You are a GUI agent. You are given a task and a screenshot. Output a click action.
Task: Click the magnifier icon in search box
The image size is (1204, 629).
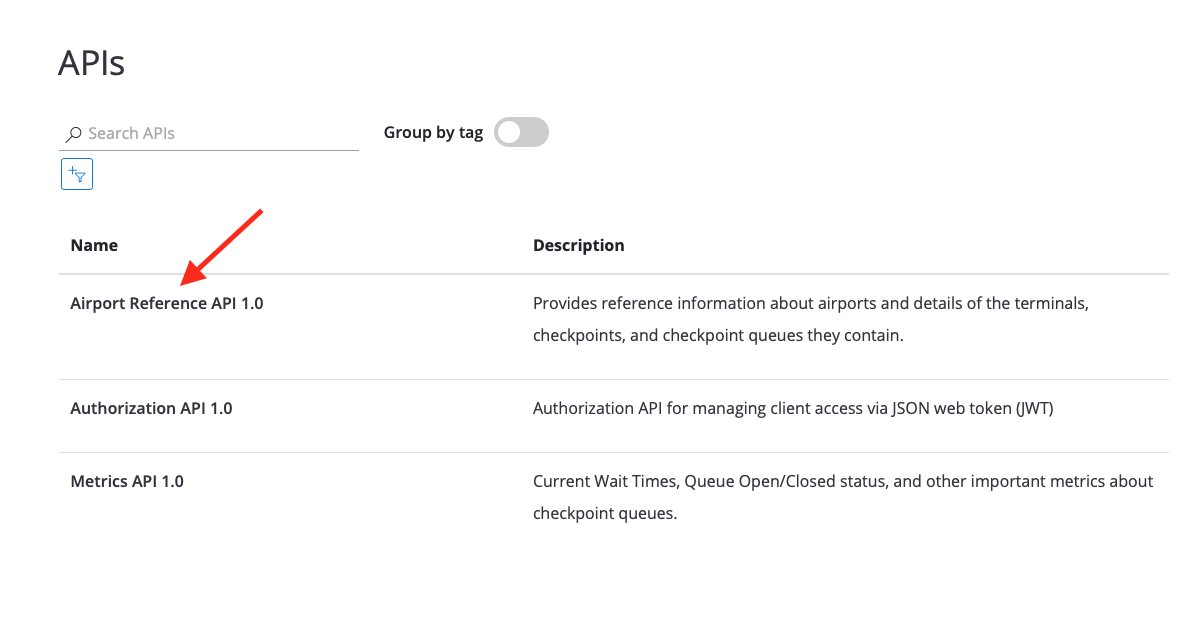73,134
